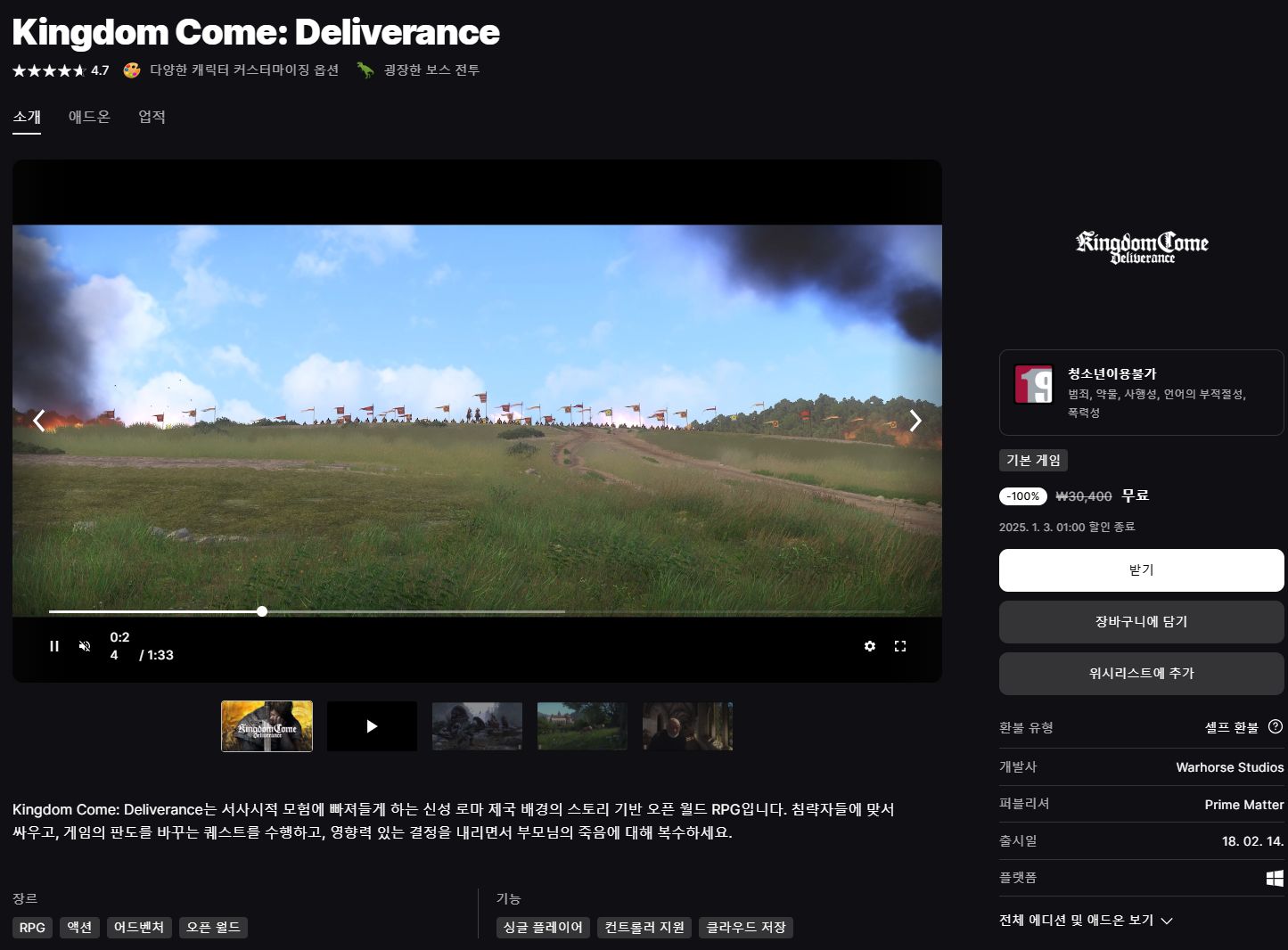Click the 2025. 1. 3. sale end text
The image size is (1288, 950).
pos(1067,527)
